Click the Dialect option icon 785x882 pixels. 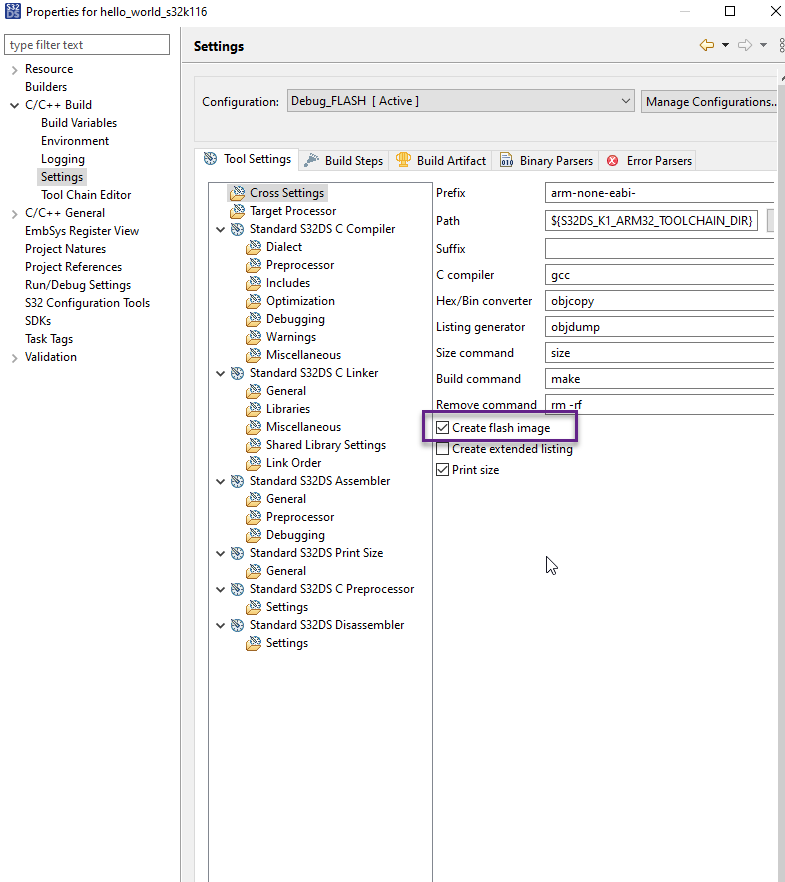coord(254,247)
